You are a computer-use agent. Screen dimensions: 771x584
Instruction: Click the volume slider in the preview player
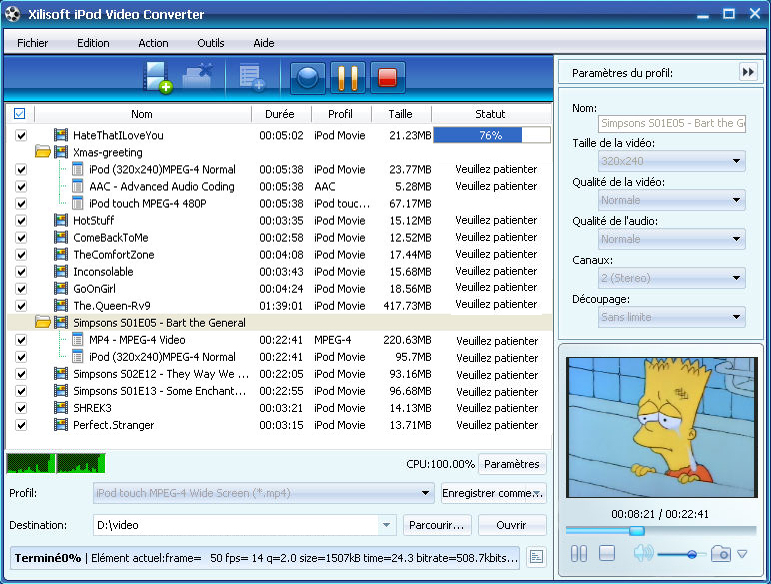coord(682,555)
